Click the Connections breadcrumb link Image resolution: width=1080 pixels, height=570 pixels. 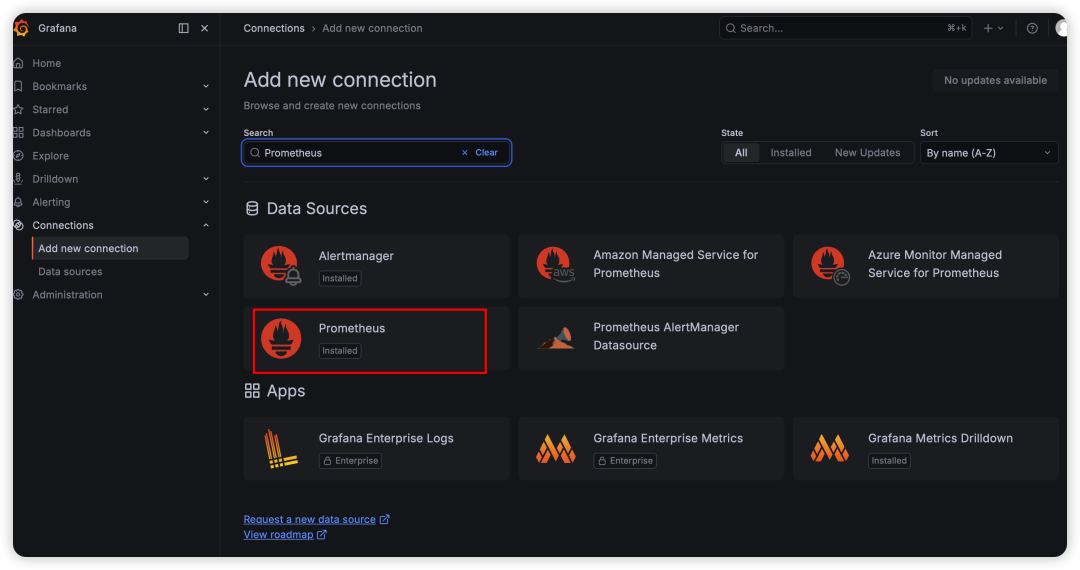tap(273, 28)
